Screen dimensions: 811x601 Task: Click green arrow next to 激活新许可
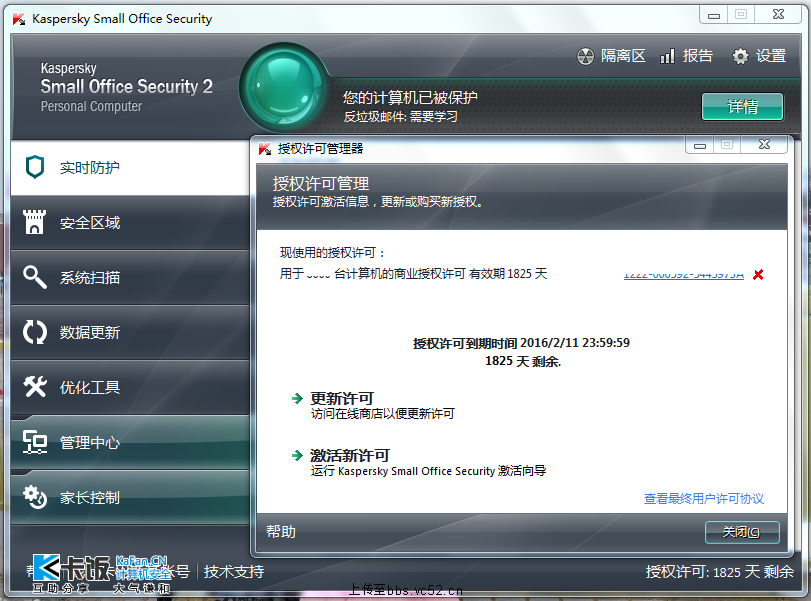(x=297, y=456)
